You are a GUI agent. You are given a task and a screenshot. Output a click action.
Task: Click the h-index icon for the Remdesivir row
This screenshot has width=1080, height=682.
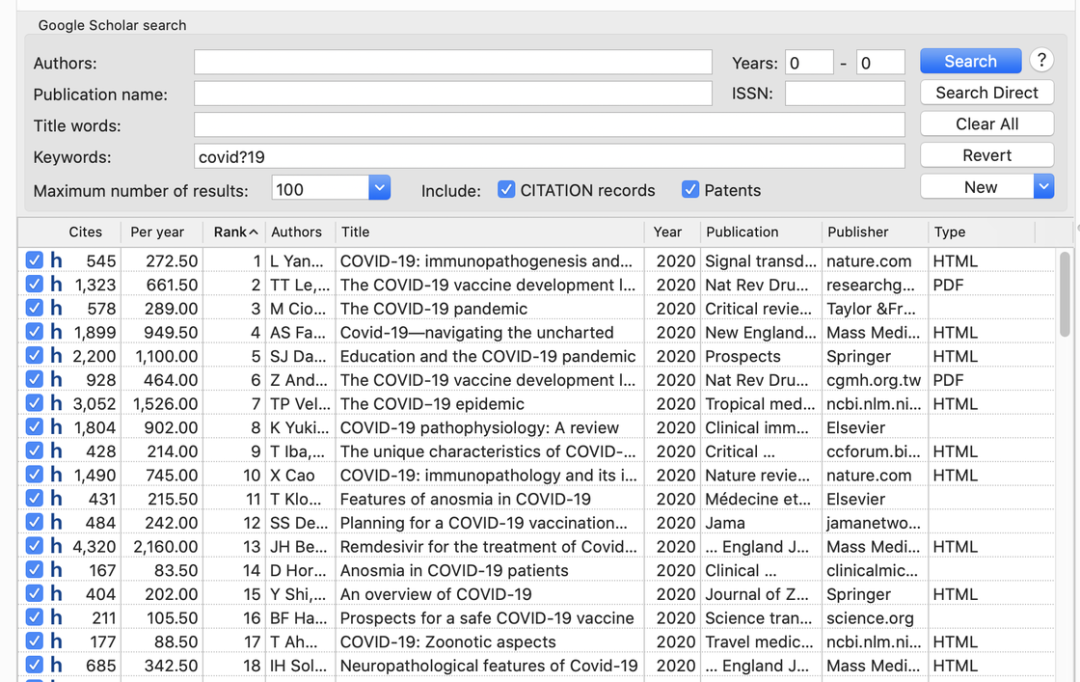point(56,546)
